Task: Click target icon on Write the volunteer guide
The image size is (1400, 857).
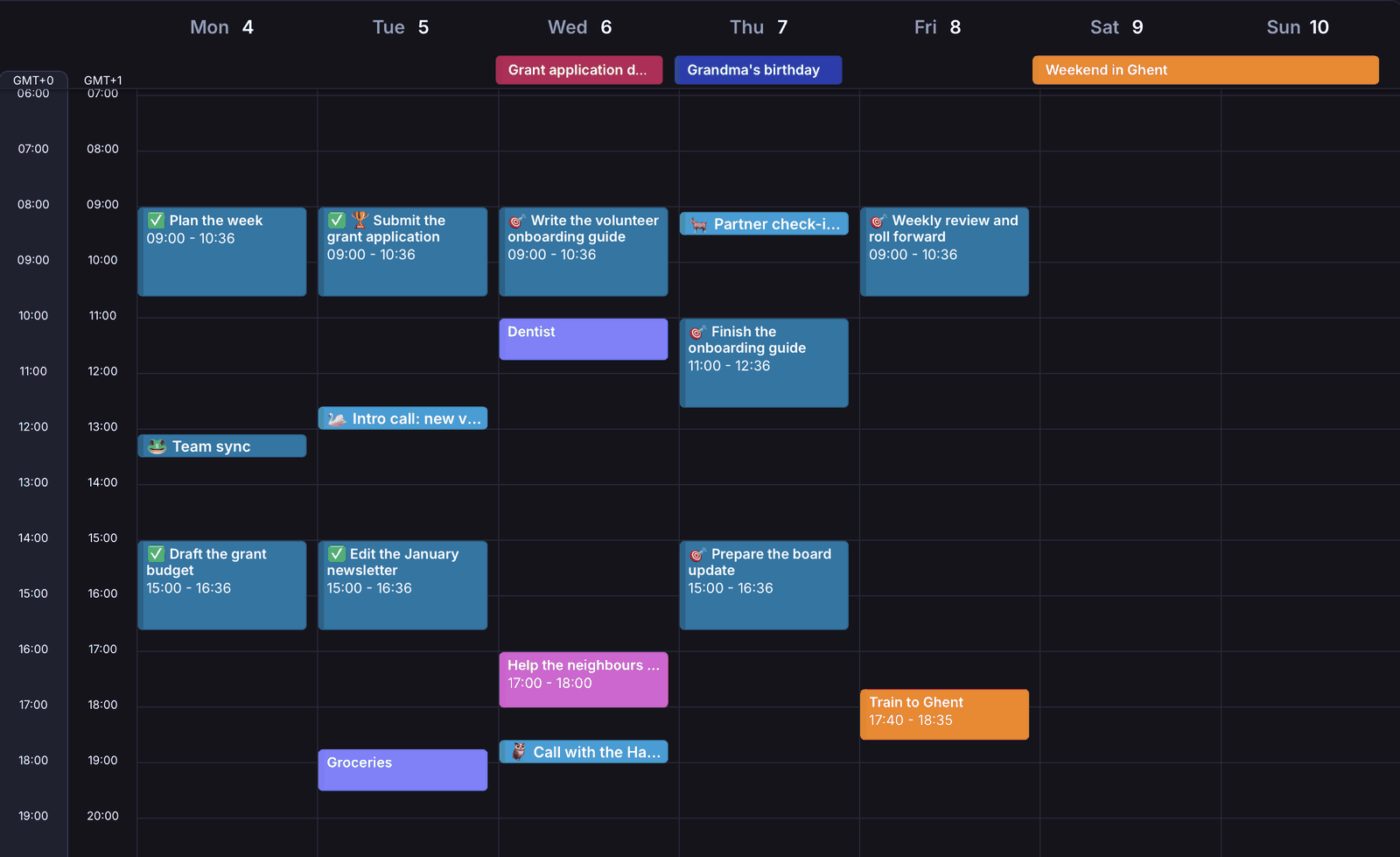Action: (517, 221)
